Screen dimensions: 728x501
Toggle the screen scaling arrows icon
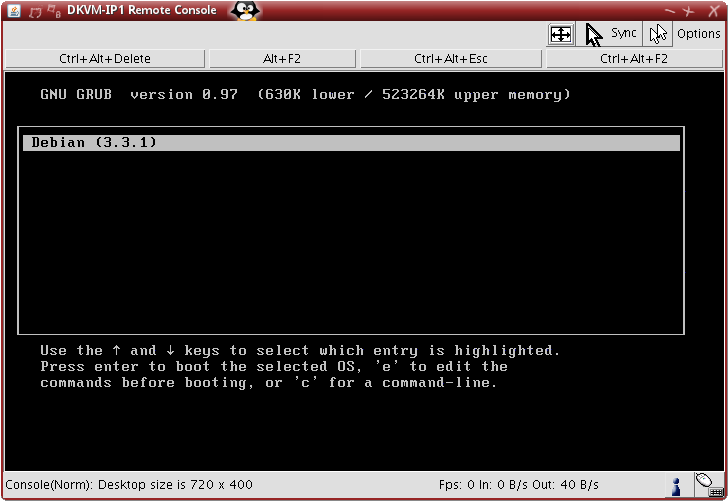[x=561, y=34]
